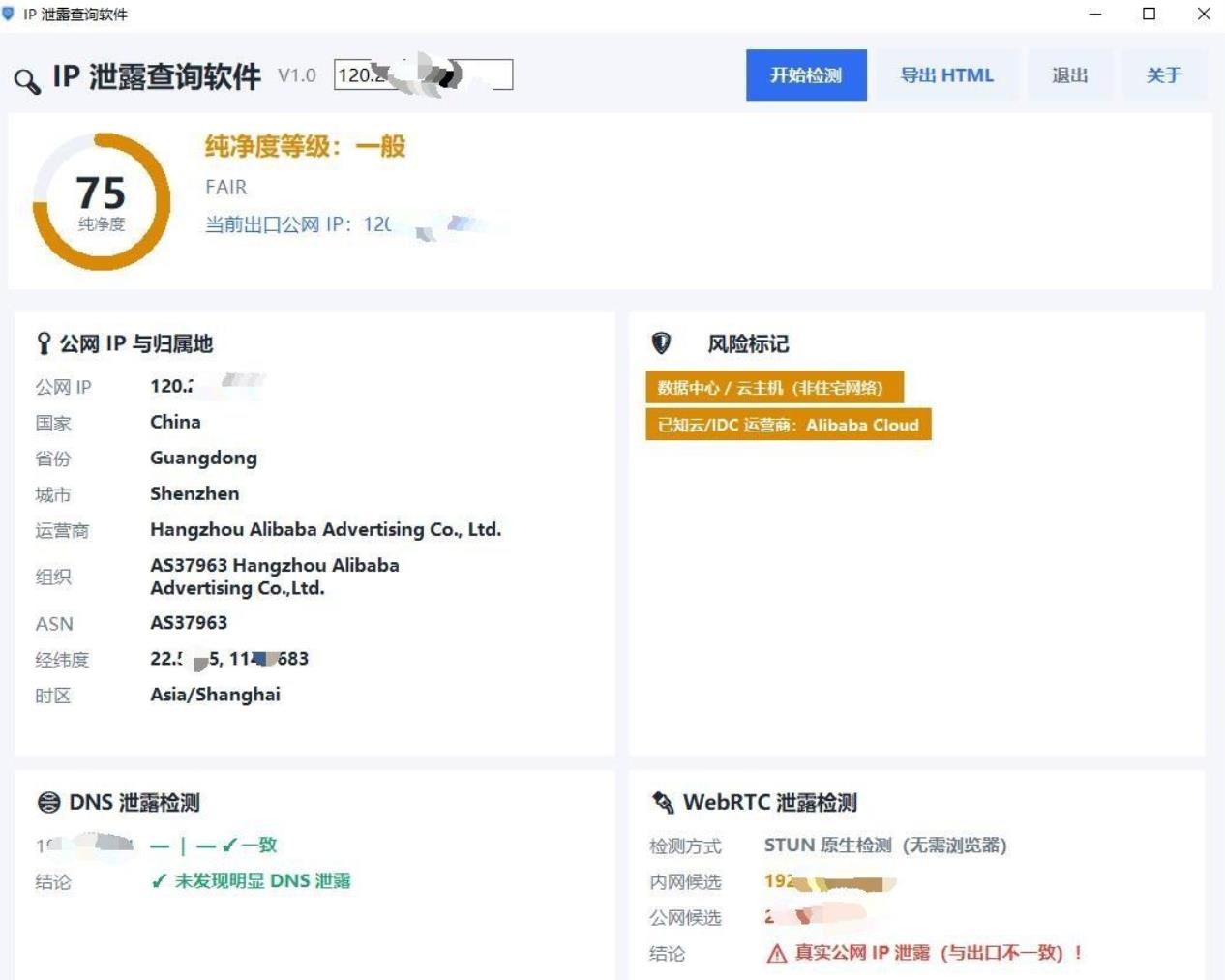
Task: Open the 关于 dialog
Action: point(1164,75)
